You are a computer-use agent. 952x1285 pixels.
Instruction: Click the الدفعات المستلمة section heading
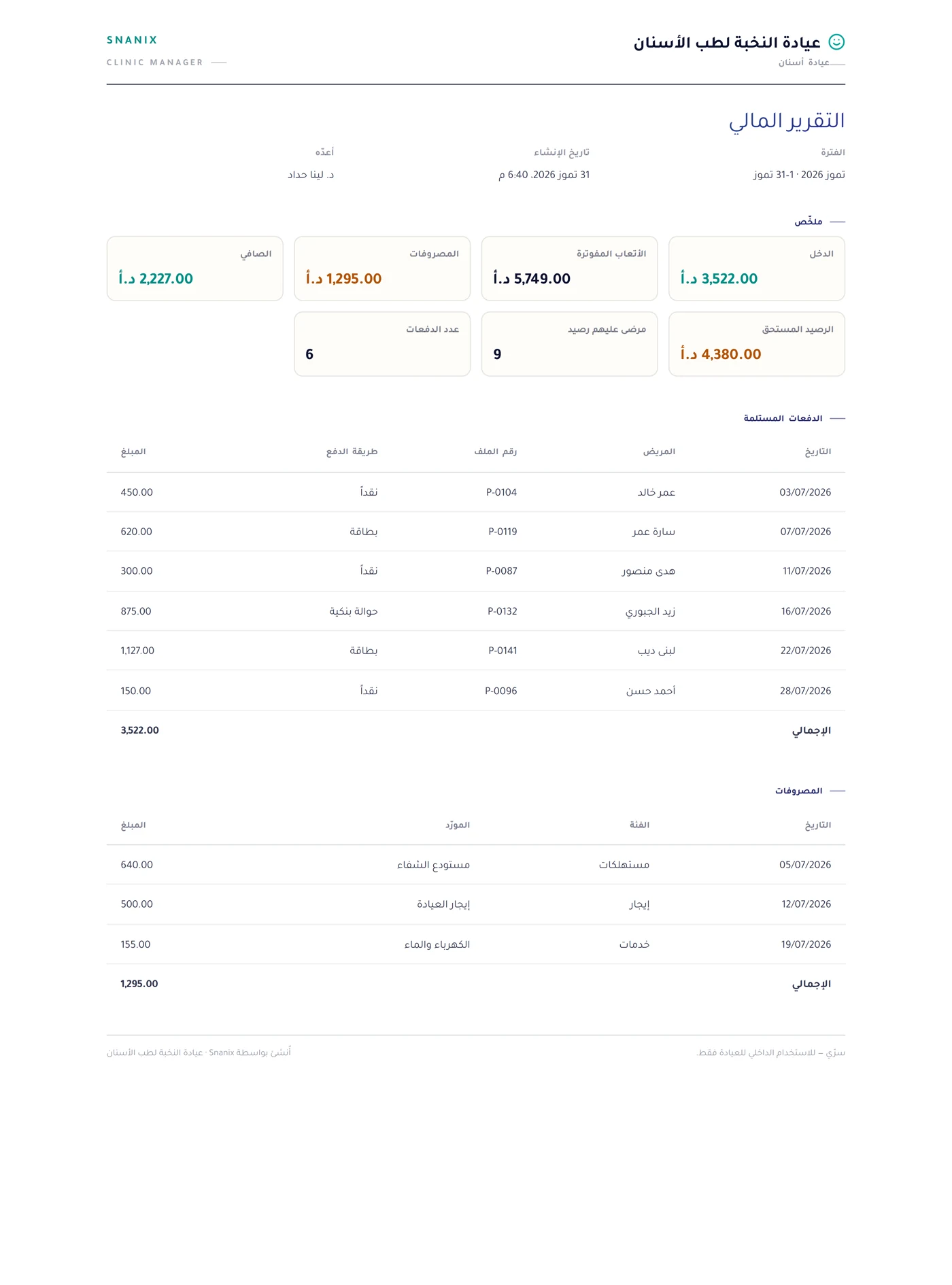click(x=783, y=418)
